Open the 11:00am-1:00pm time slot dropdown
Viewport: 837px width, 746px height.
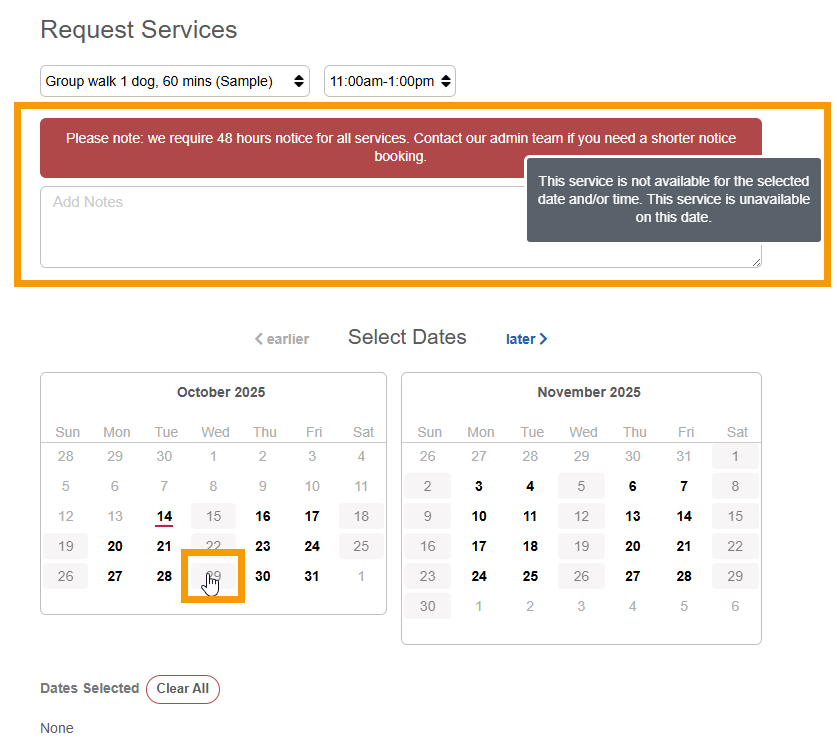(x=389, y=81)
